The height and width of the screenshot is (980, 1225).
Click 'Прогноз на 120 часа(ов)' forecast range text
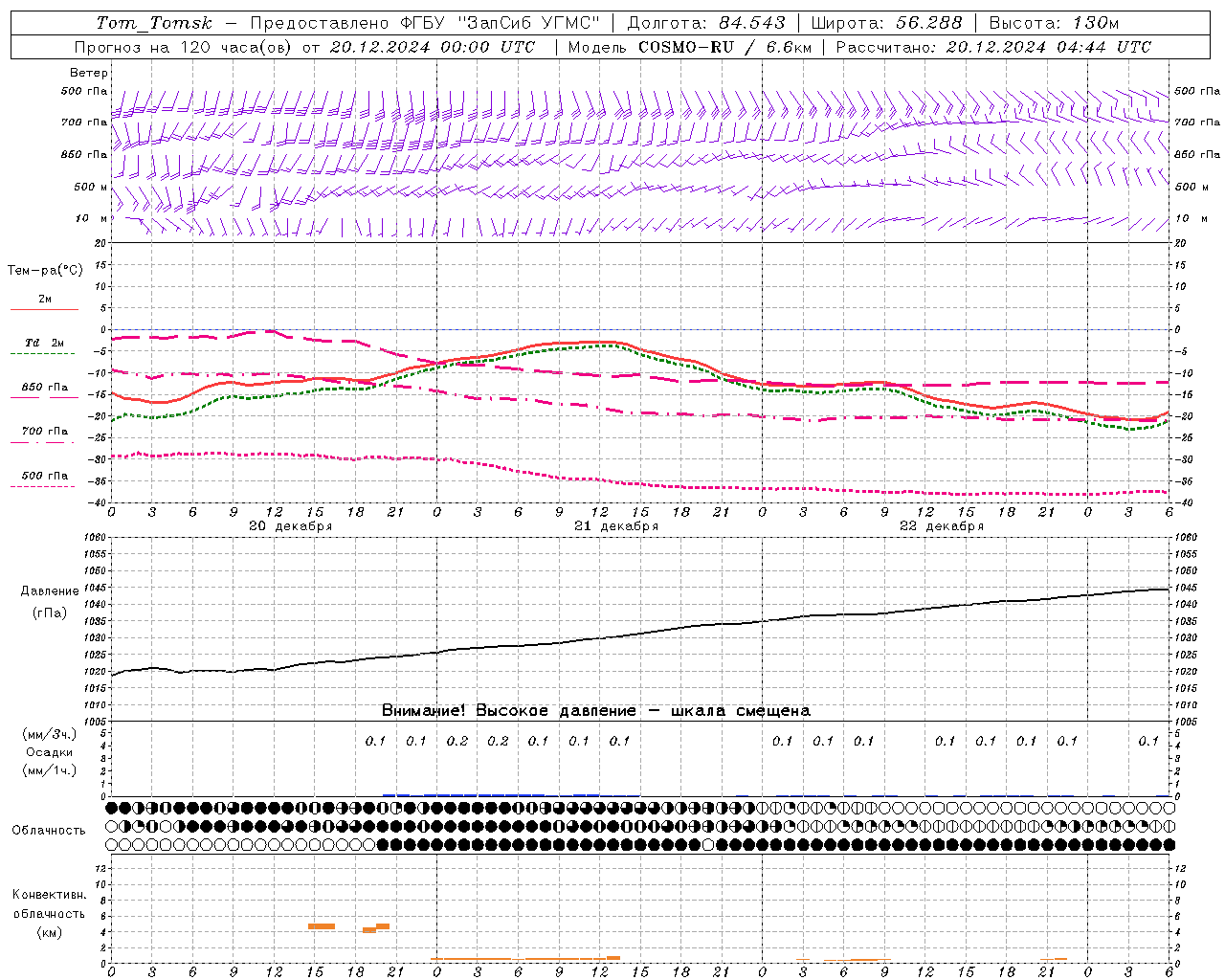tap(184, 47)
